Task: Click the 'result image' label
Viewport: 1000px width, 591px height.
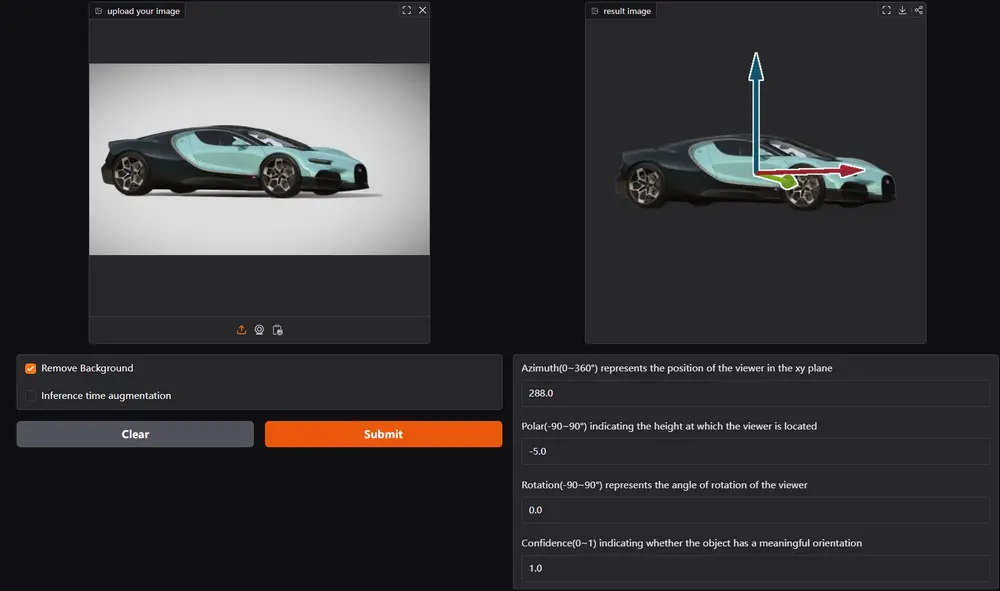Action: [627, 11]
